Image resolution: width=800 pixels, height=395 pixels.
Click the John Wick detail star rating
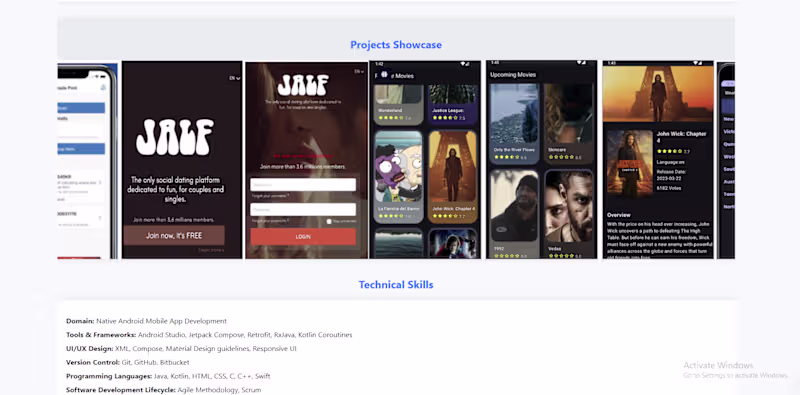669,151
